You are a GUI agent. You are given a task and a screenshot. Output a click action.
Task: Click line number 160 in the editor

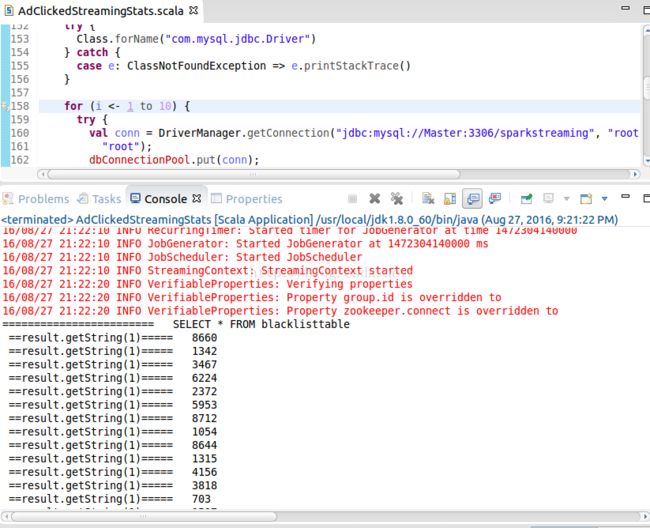click(x=20, y=133)
